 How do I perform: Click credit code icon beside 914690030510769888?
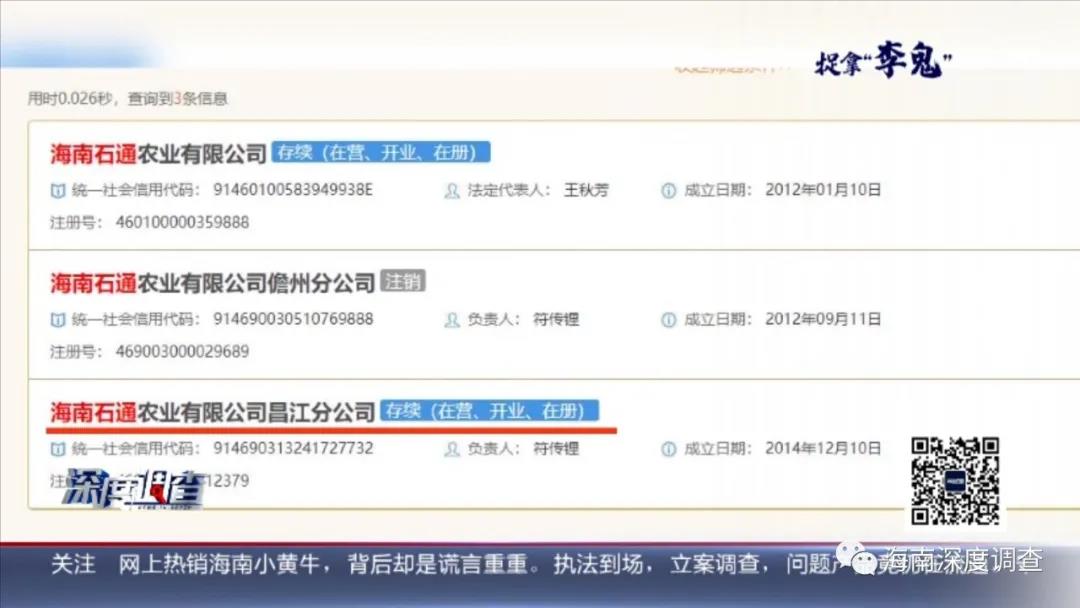click(58, 320)
